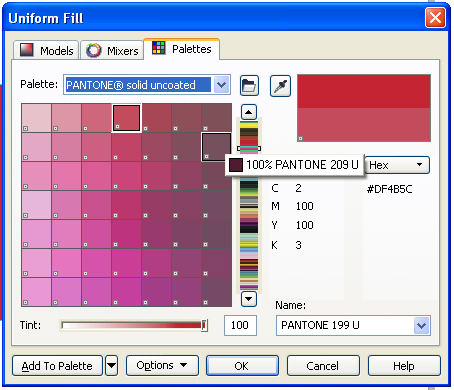Click the M value 100
Viewport: 454px width, 390px height.
pos(304,206)
